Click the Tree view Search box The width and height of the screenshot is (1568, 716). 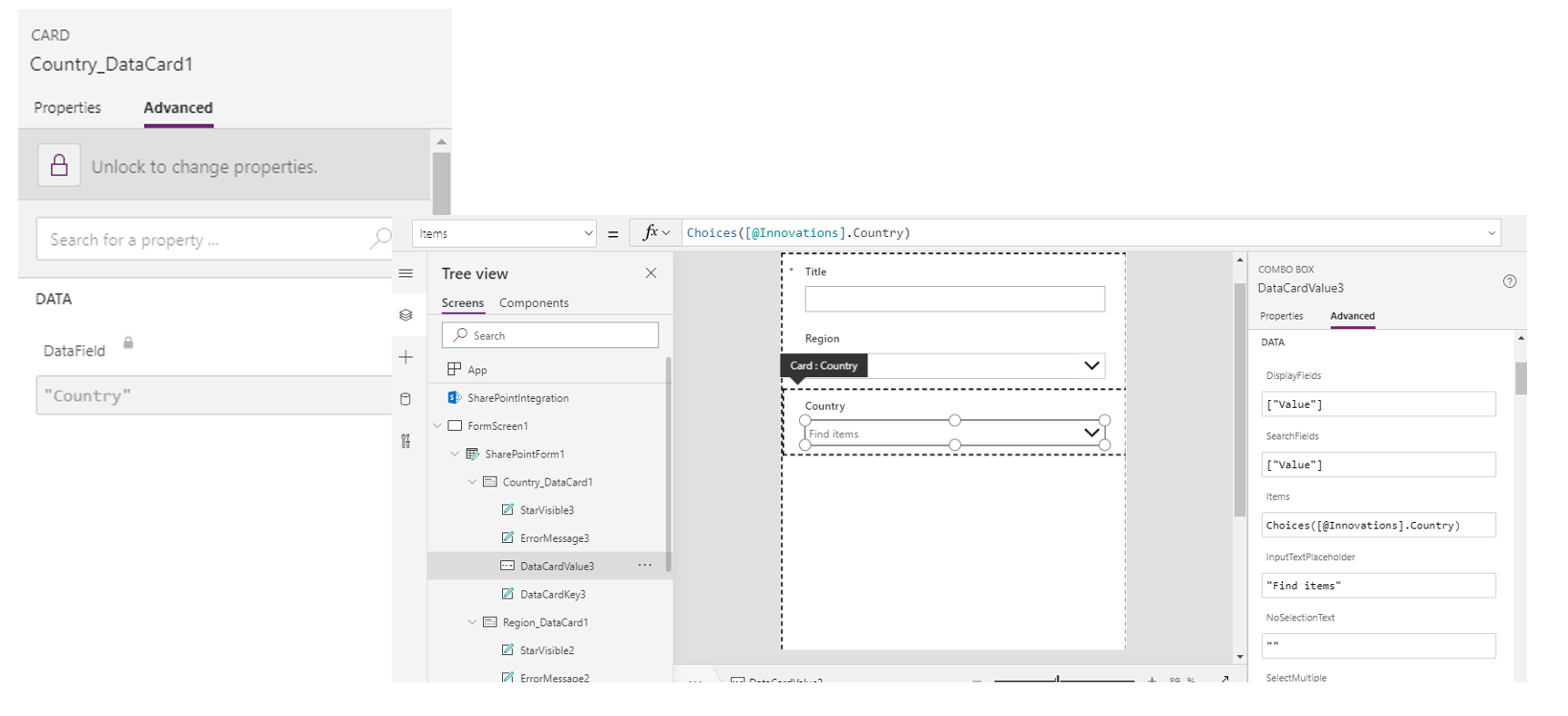click(x=550, y=335)
